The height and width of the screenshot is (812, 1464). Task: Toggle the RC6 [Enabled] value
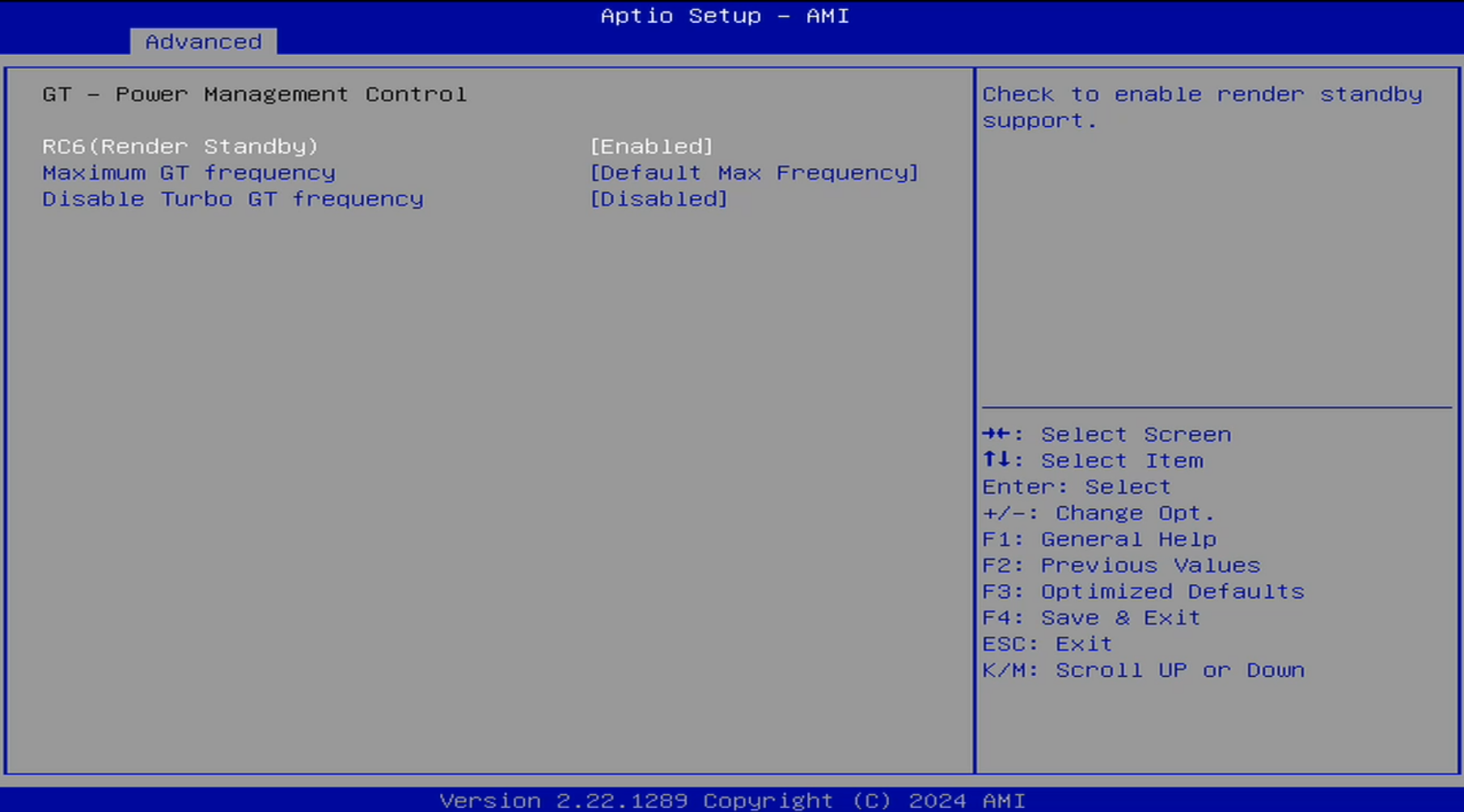click(x=651, y=146)
